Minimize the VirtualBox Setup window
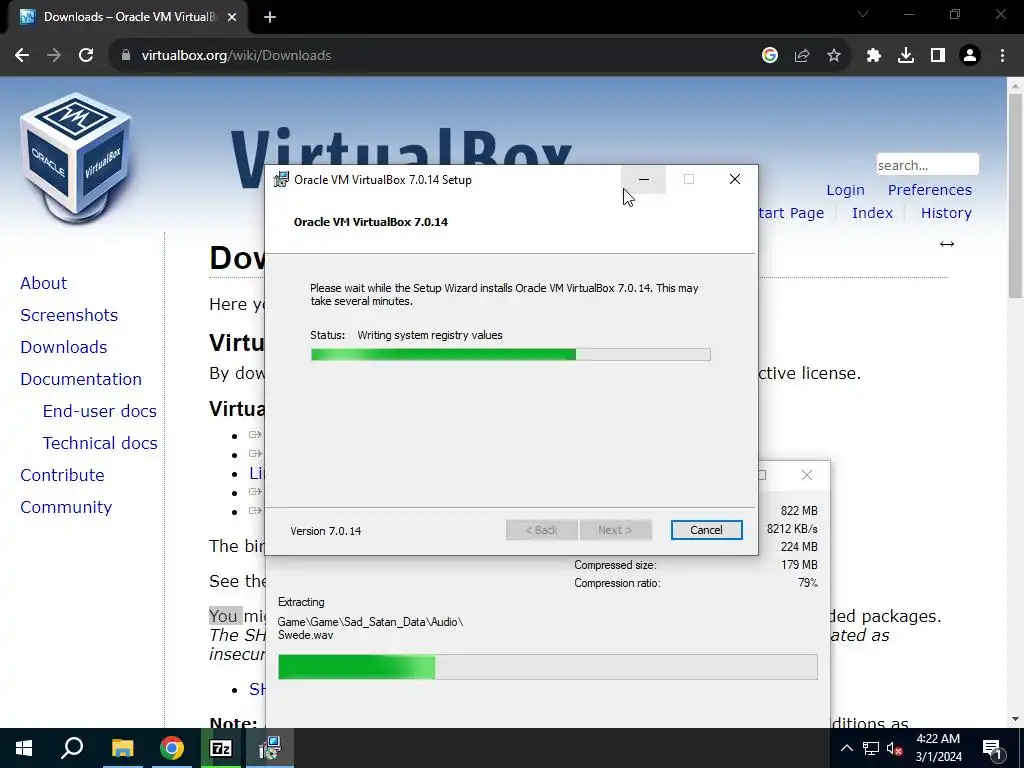This screenshot has height=768, width=1024. (643, 180)
